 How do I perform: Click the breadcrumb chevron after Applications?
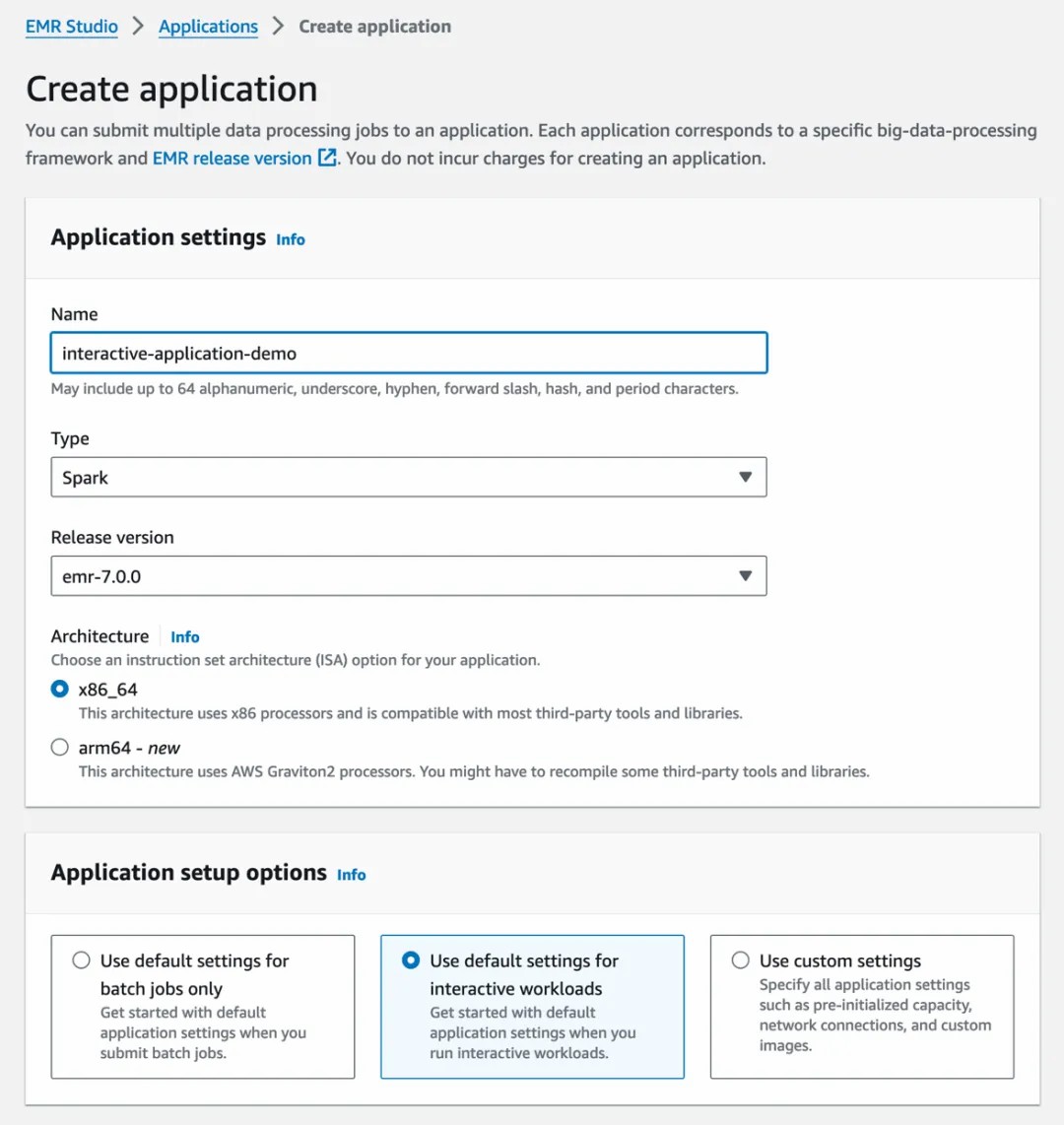(279, 27)
